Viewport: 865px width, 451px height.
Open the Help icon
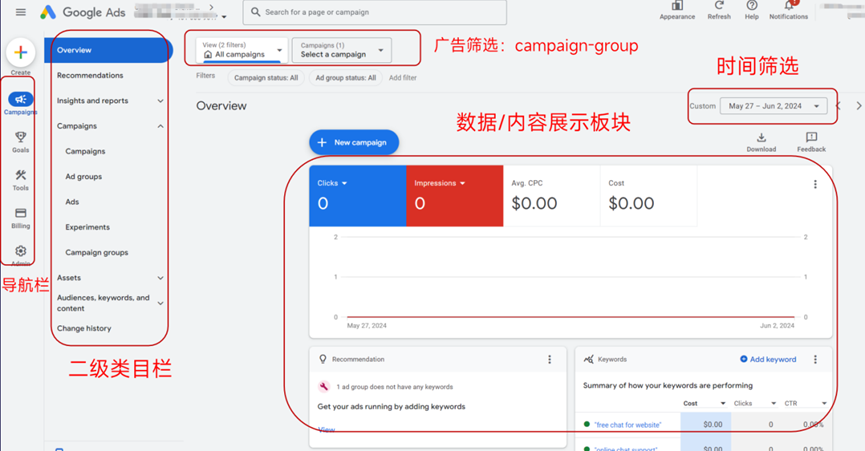[x=752, y=6]
